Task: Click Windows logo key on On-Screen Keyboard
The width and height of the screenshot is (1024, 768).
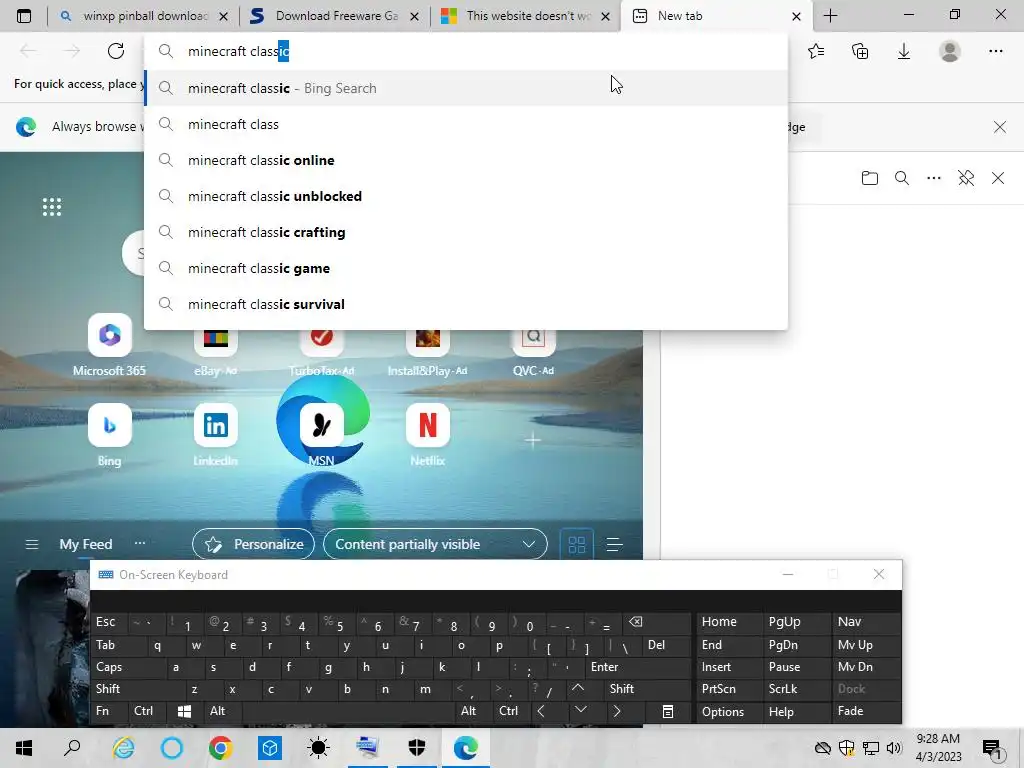Action: (184, 711)
